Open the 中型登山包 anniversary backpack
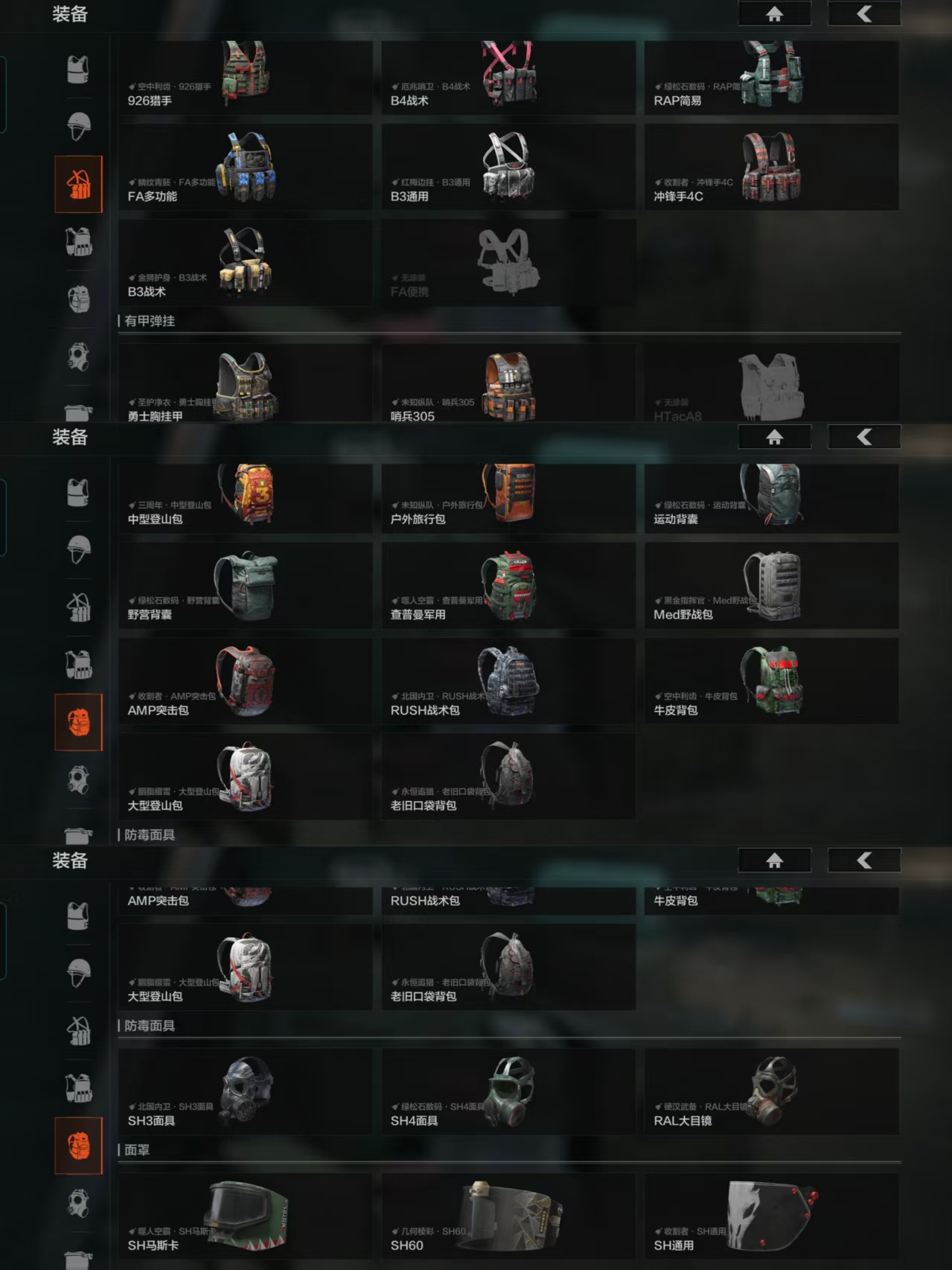 [x=245, y=498]
